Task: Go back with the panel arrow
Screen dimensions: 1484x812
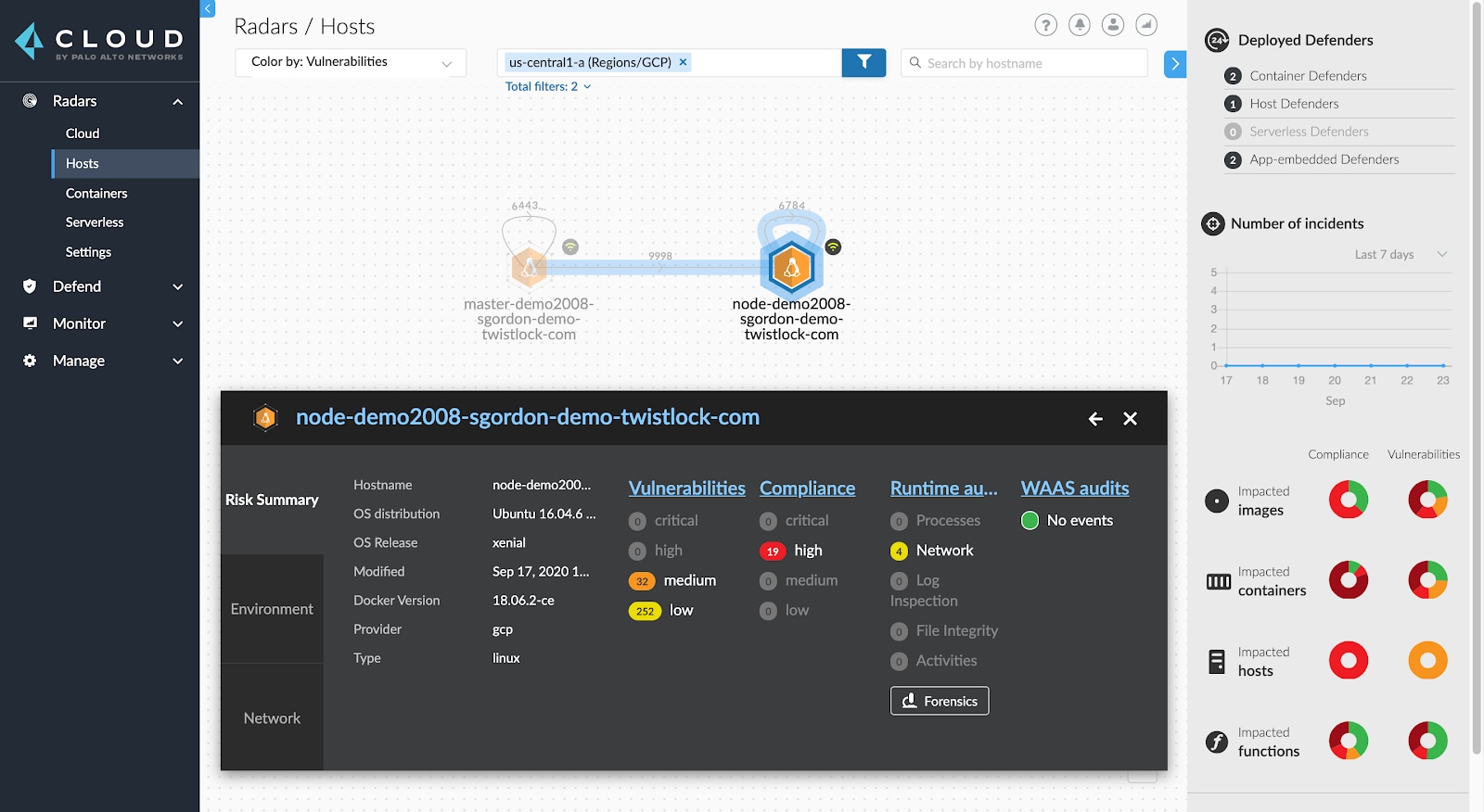Action: pos(1095,419)
